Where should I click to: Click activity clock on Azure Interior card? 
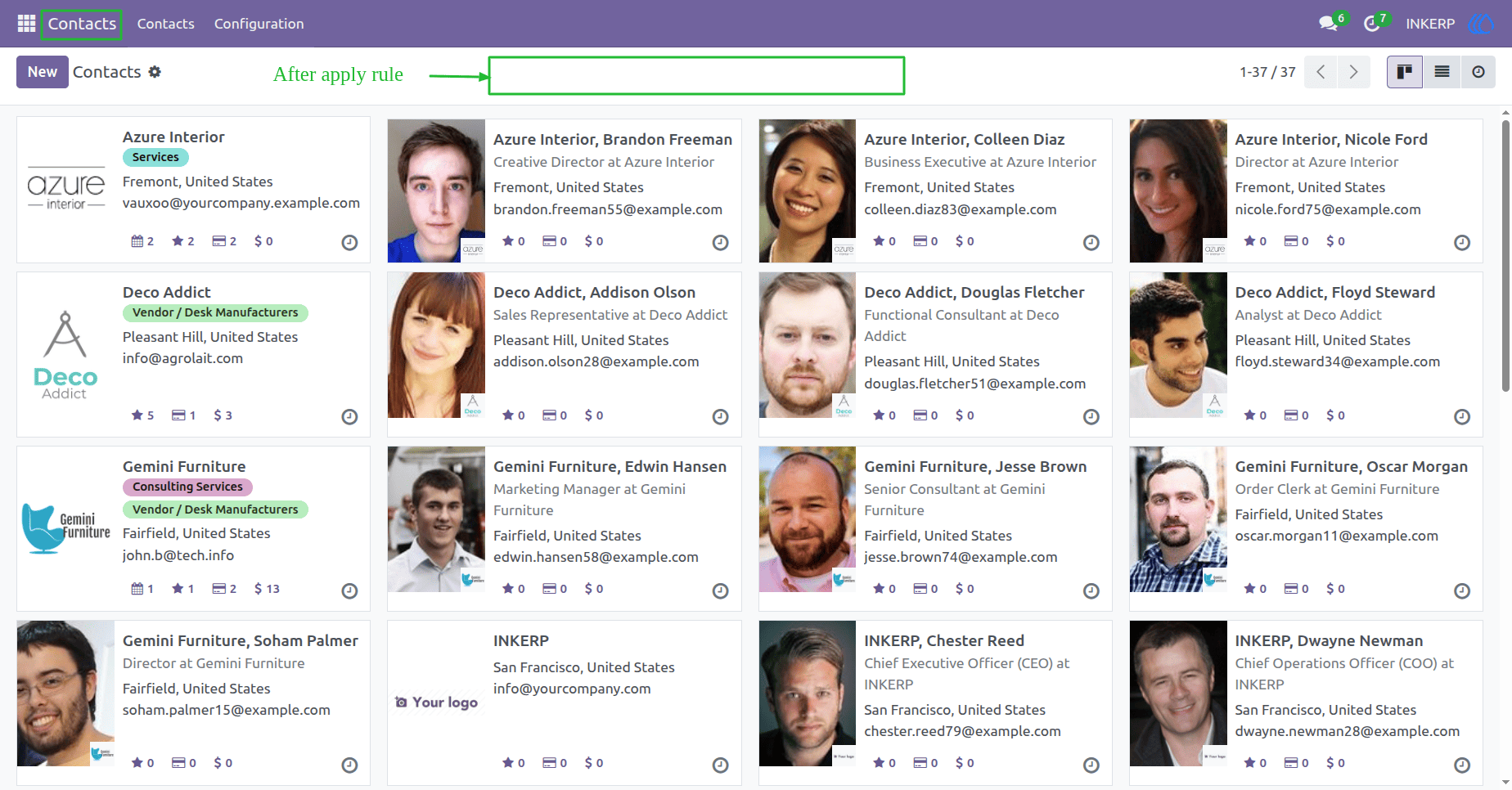(349, 242)
